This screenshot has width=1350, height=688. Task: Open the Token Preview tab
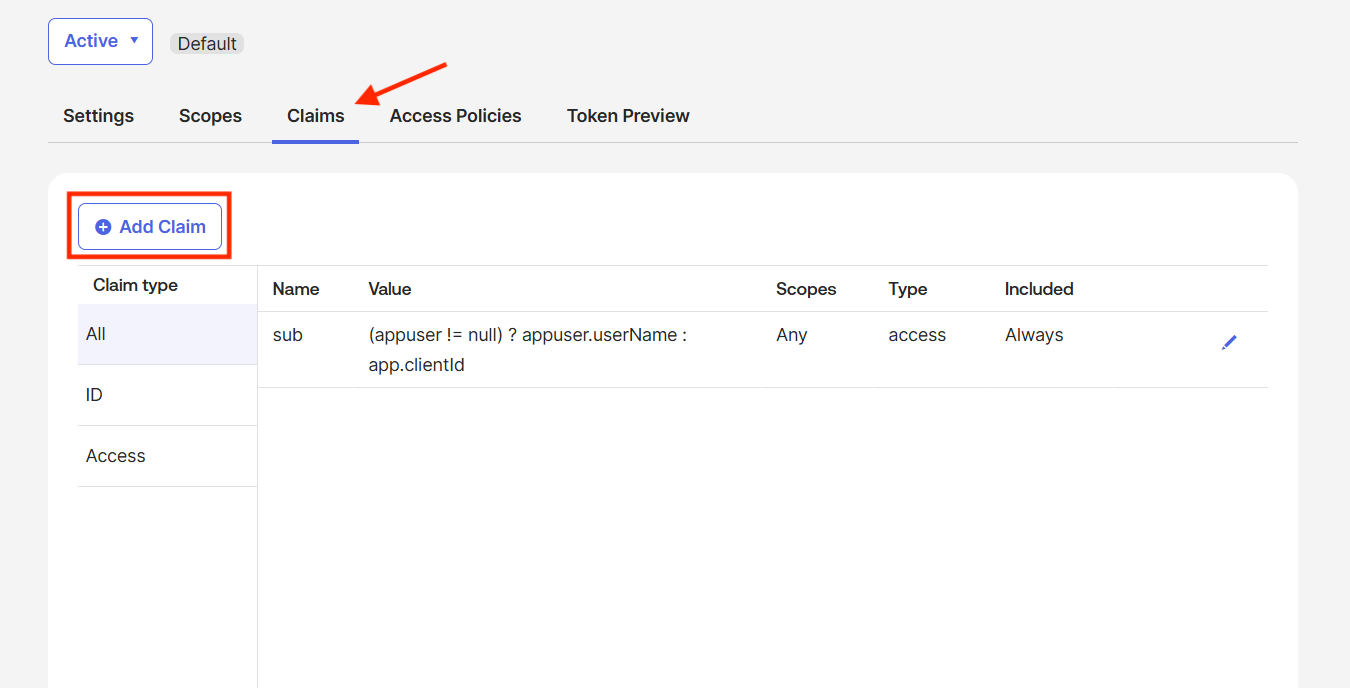point(628,116)
